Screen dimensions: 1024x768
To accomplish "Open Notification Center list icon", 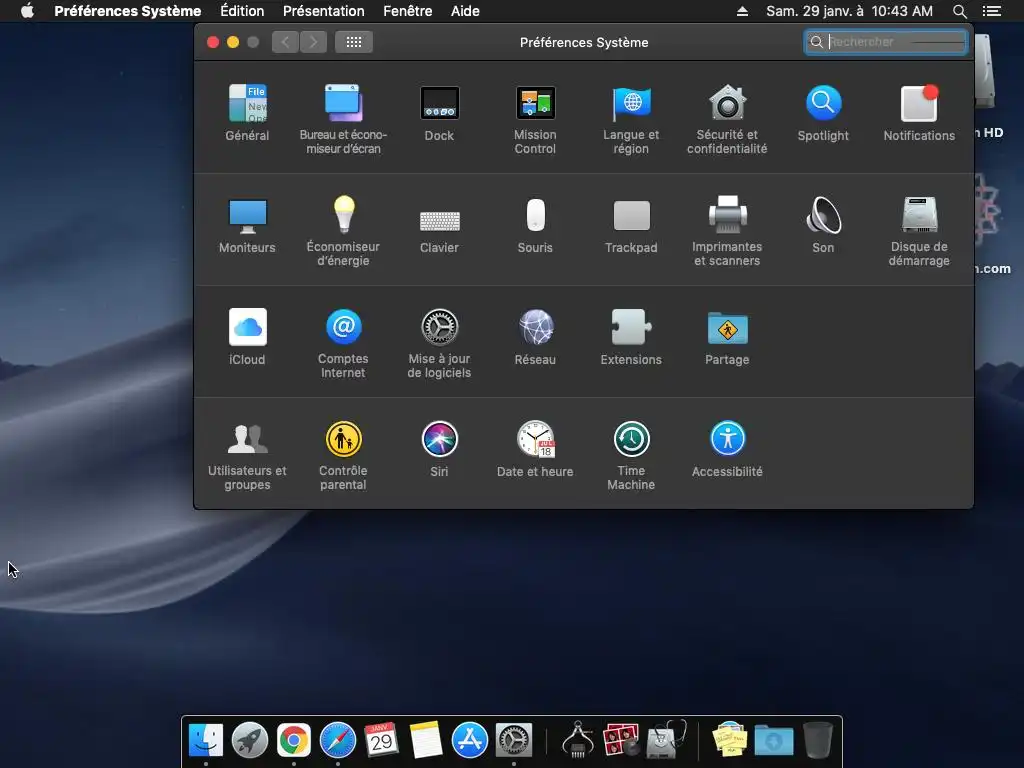I will pos(991,11).
